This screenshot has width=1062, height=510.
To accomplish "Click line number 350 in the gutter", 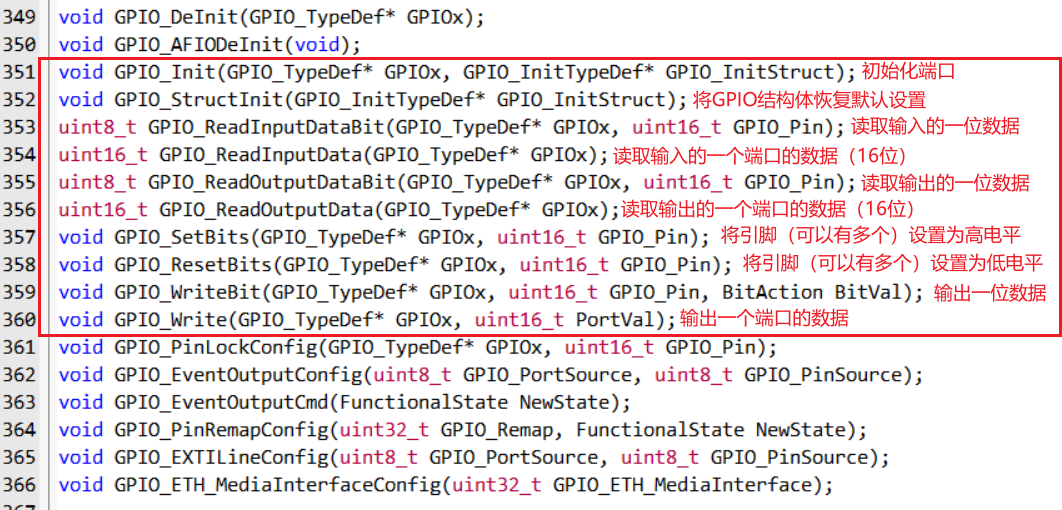I will pos(20,44).
